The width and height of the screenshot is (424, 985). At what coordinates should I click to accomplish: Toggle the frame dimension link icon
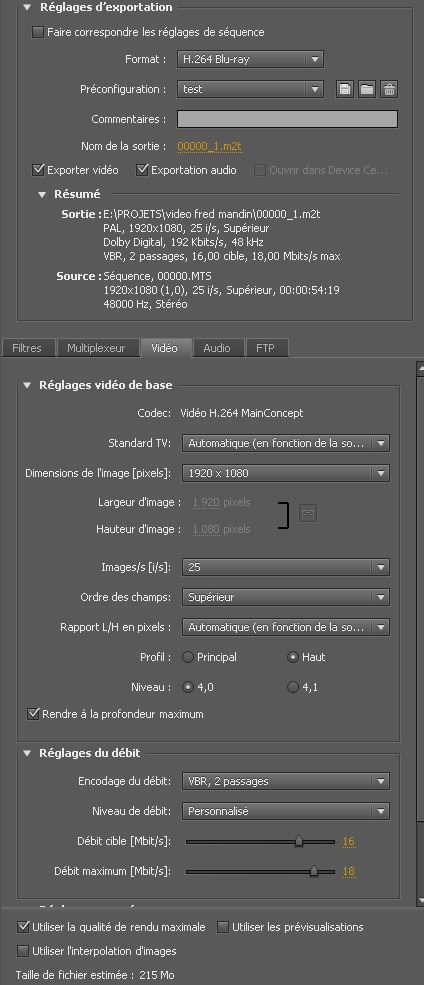point(307,513)
